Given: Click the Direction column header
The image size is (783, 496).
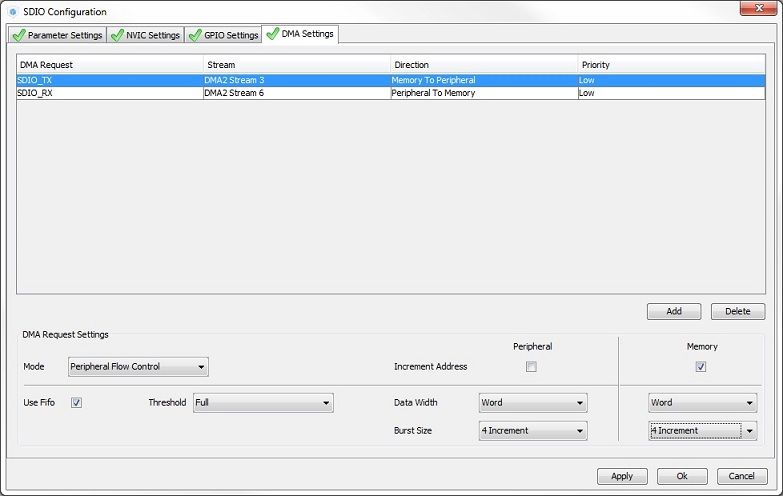Looking at the screenshot, I should point(484,64).
